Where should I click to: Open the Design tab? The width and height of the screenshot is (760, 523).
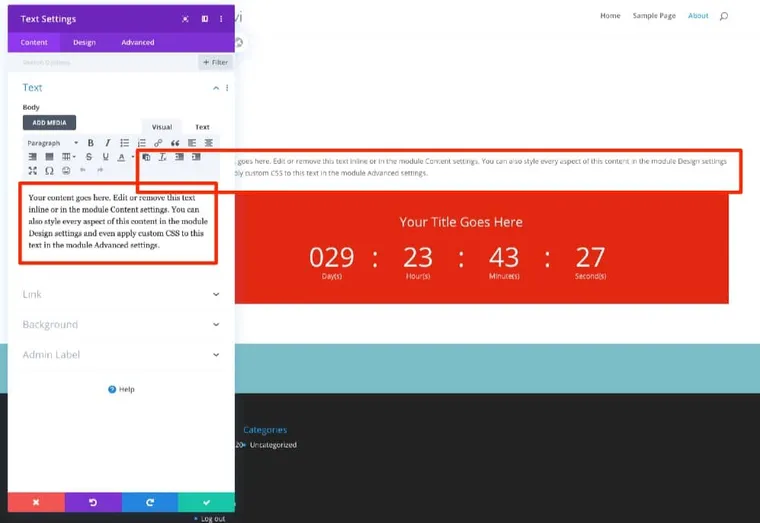coord(84,42)
